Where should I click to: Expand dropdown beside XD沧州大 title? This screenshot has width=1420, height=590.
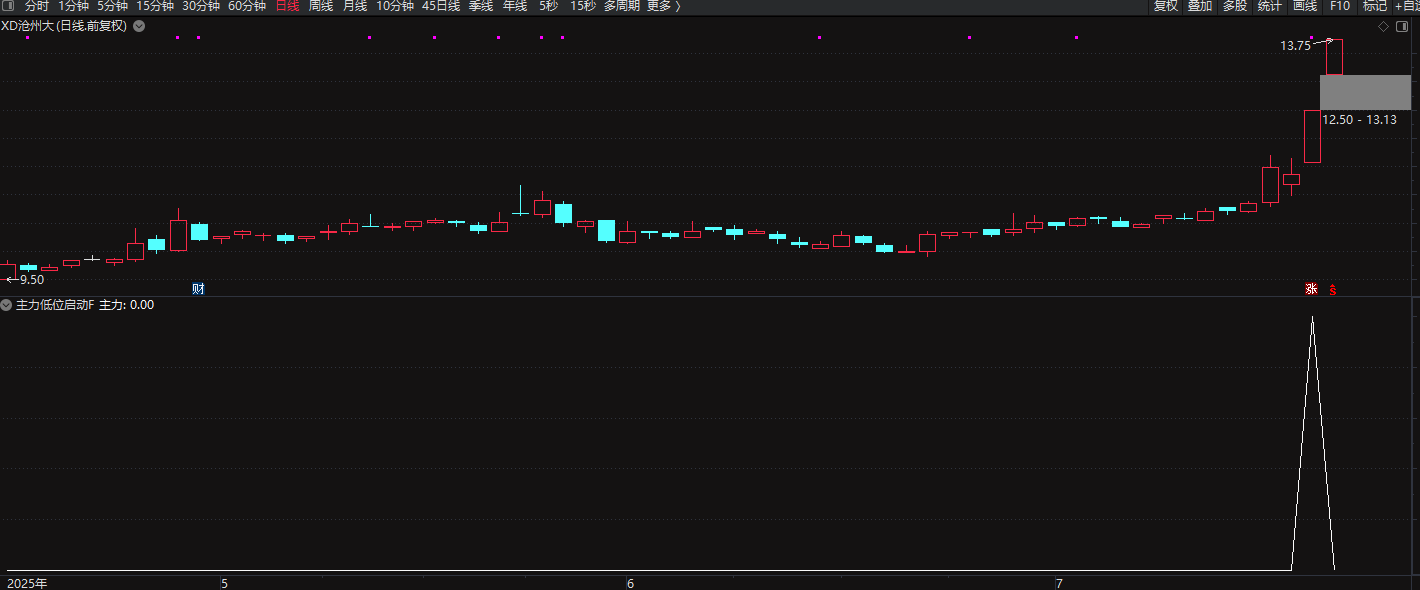(139, 26)
